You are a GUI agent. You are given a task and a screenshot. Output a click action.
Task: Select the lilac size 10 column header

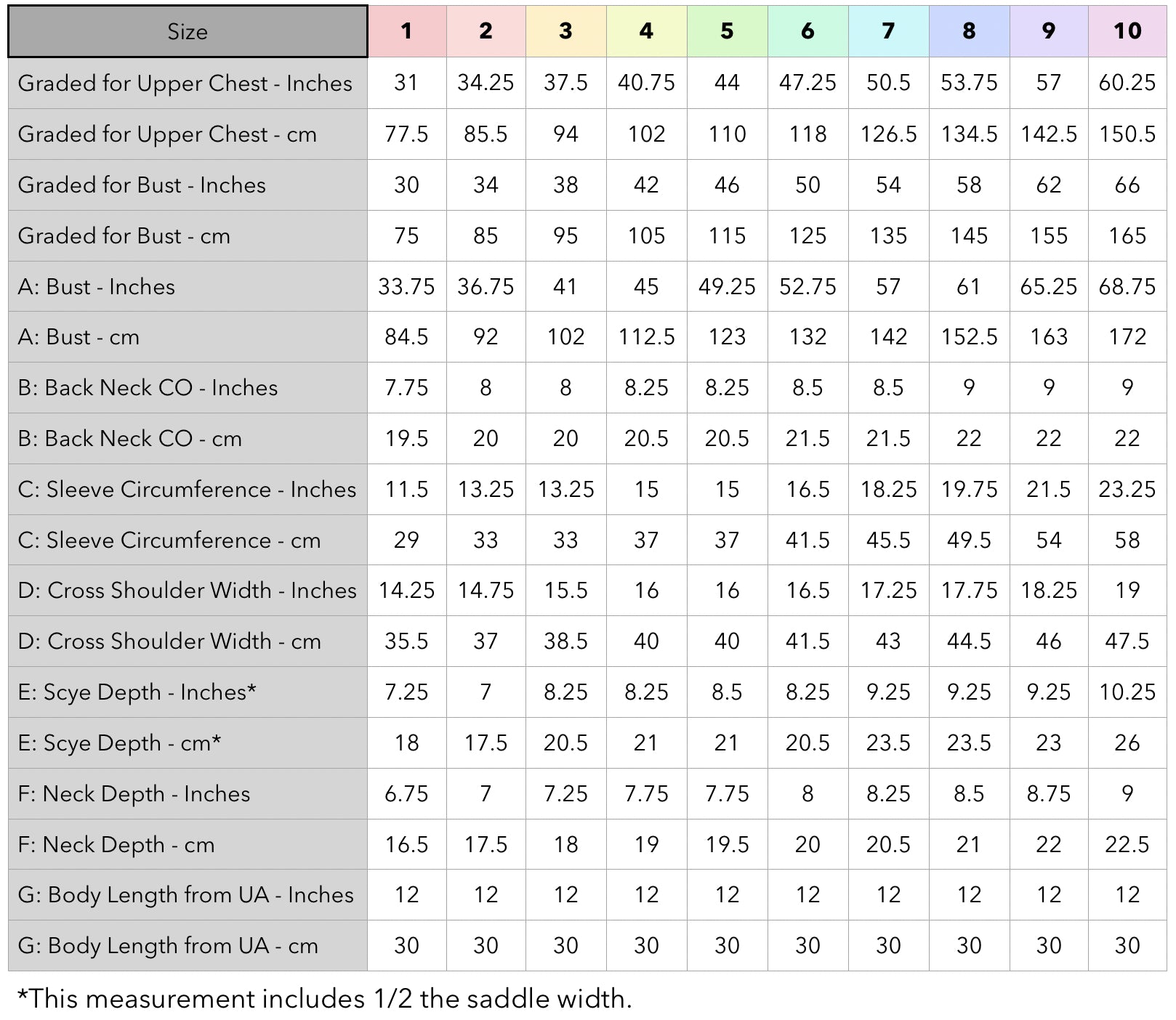point(1127,31)
